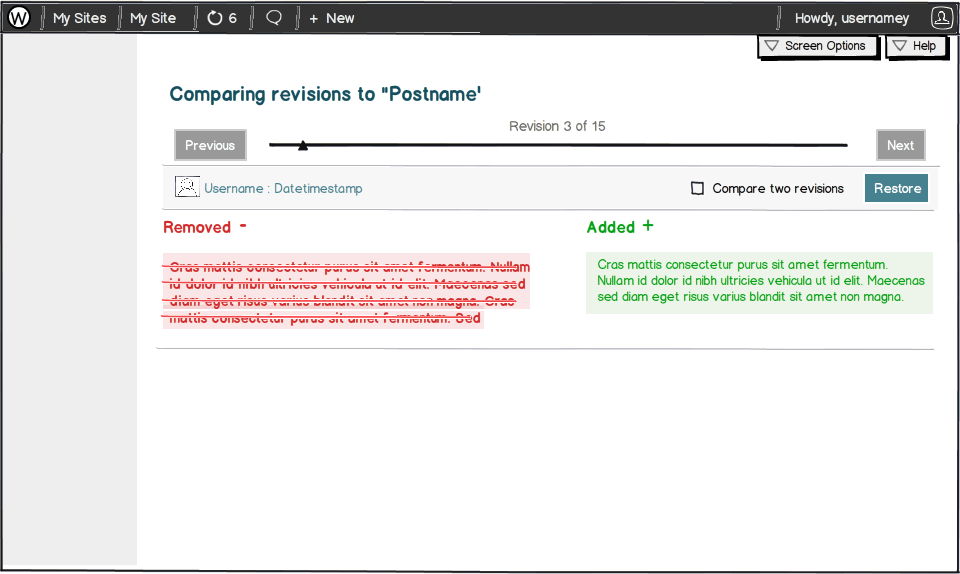
Task: Click the Restore button
Action: (897, 188)
